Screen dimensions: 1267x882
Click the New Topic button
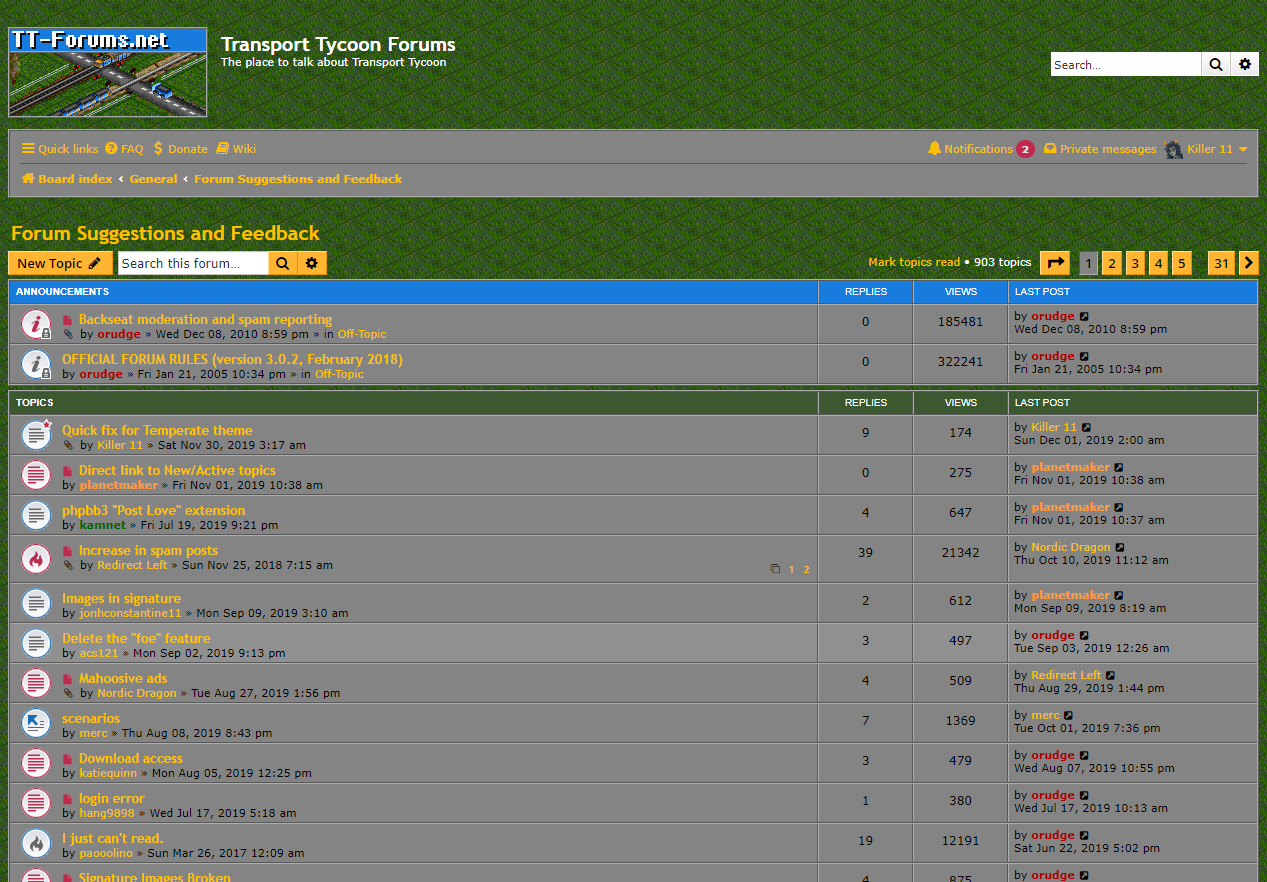click(x=60, y=263)
